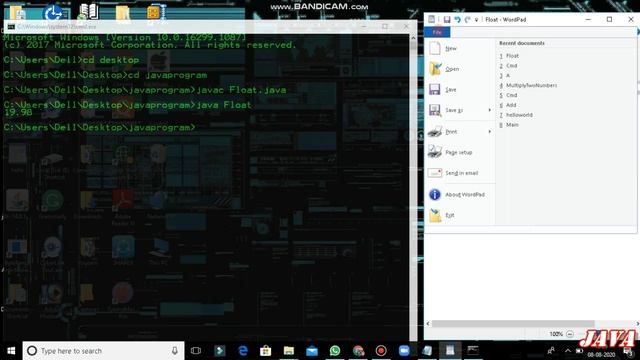The height and width of the screenshot is (360, 640).
Task: Expand the Save as submenu arrow
Action: [490, 110]
